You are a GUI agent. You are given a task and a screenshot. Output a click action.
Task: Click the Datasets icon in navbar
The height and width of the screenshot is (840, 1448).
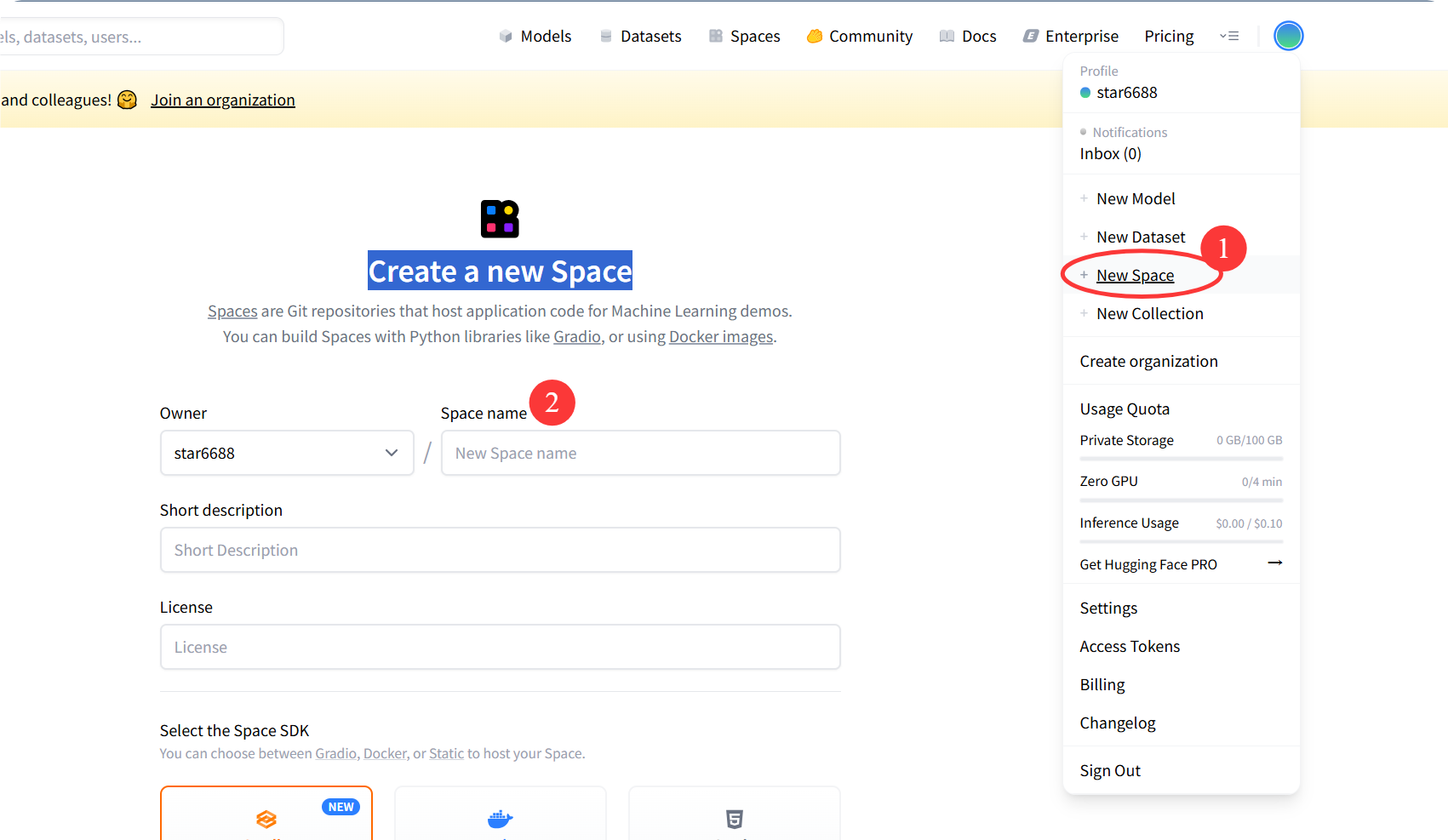click(x=606, y=37)
